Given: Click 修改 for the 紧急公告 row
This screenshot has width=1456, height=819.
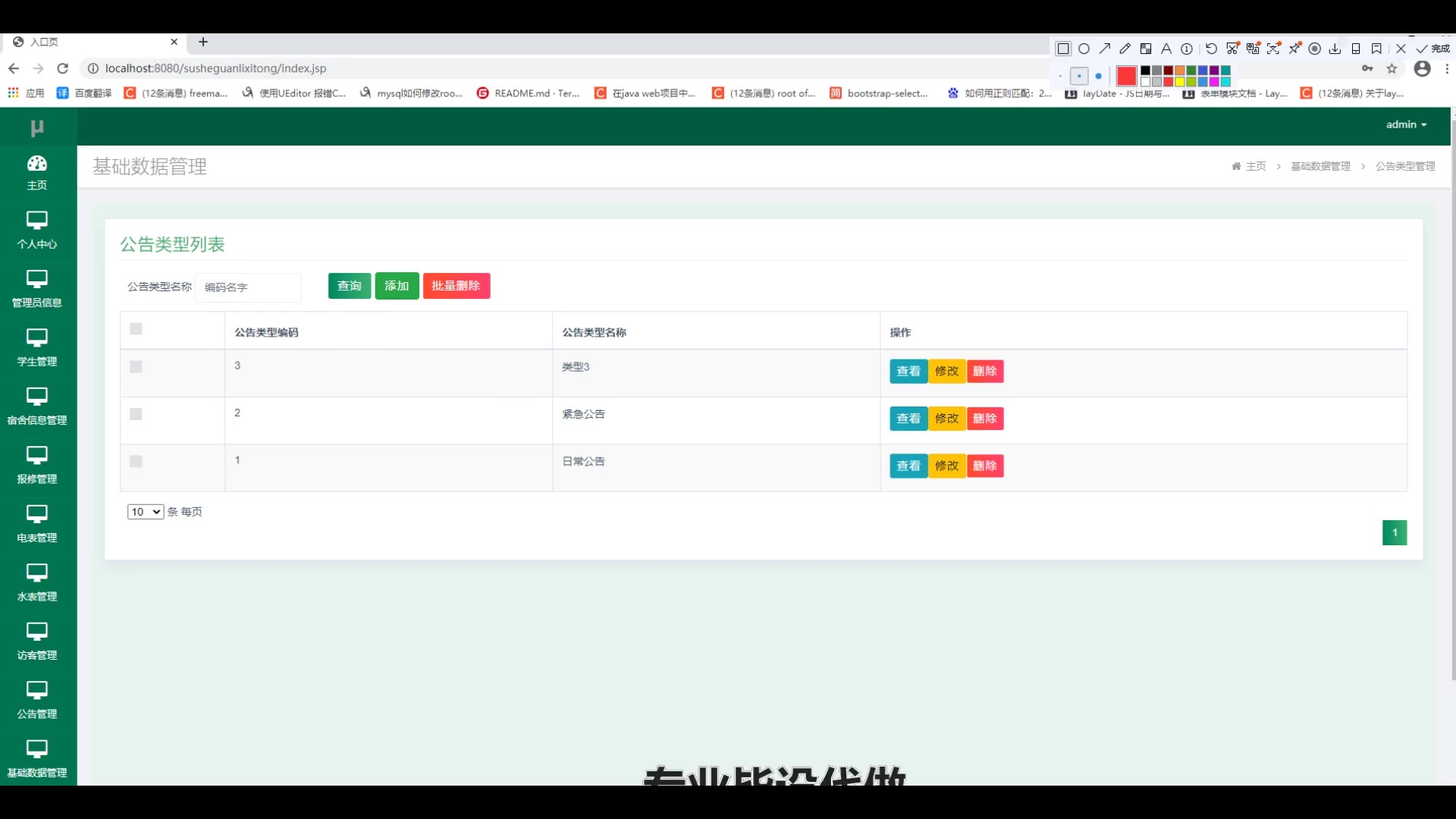Looking at the screenshot, I should coord(946,419).
